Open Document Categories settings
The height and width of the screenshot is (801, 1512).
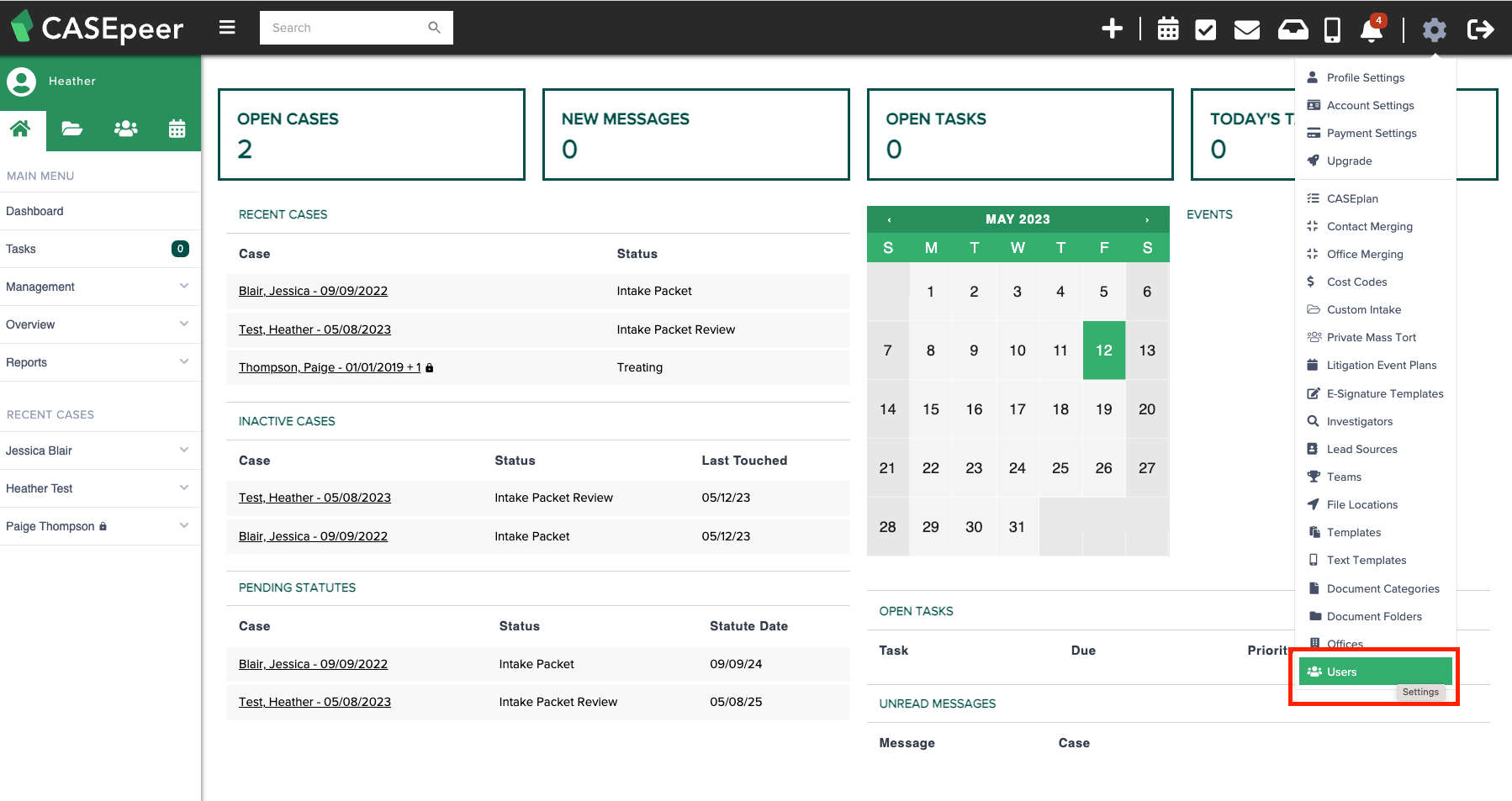pos(1376,588)
